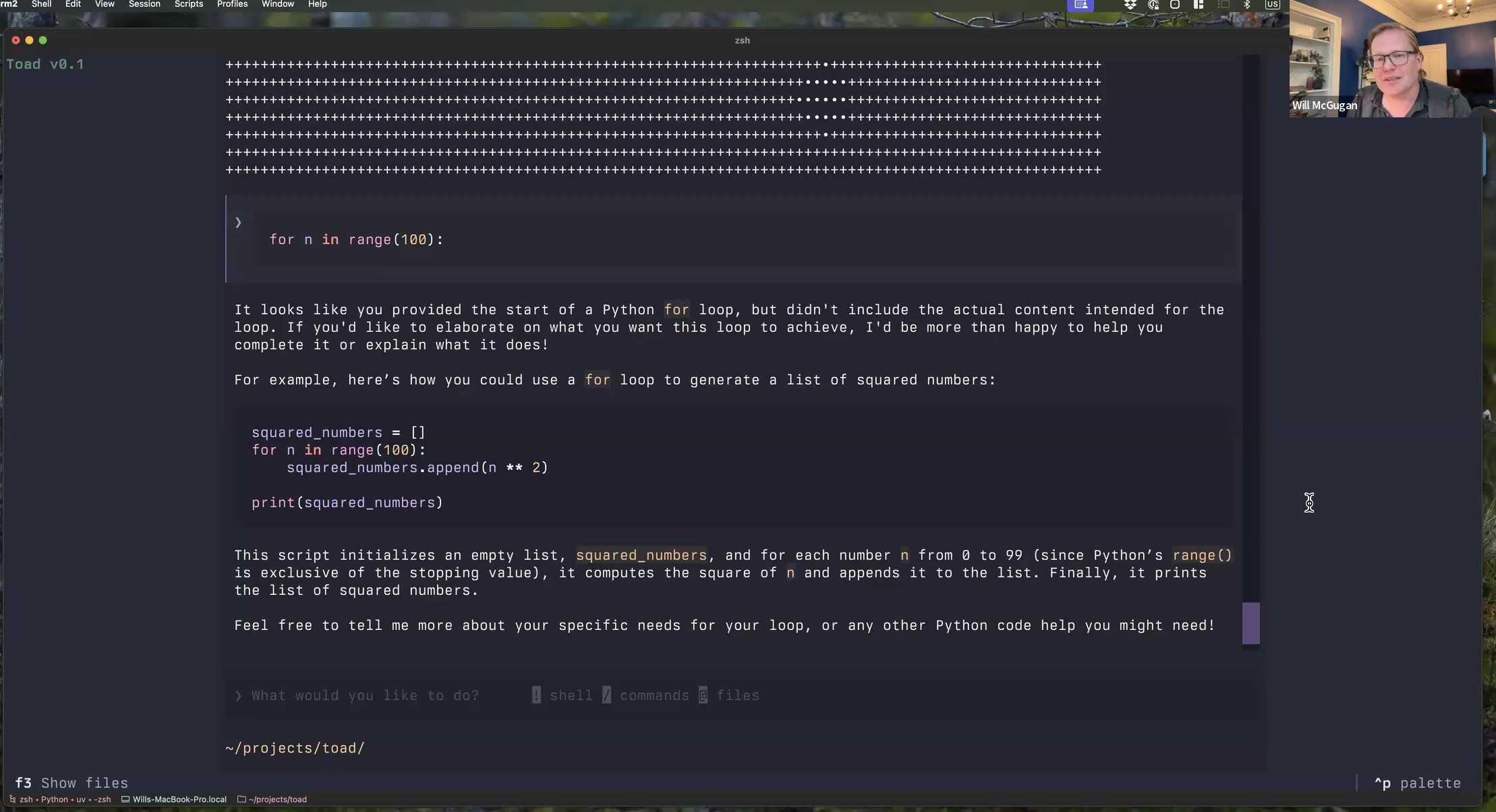Click the laptop hostname icon in status bar
The image size is (1496, 812).
pos(125,799)
